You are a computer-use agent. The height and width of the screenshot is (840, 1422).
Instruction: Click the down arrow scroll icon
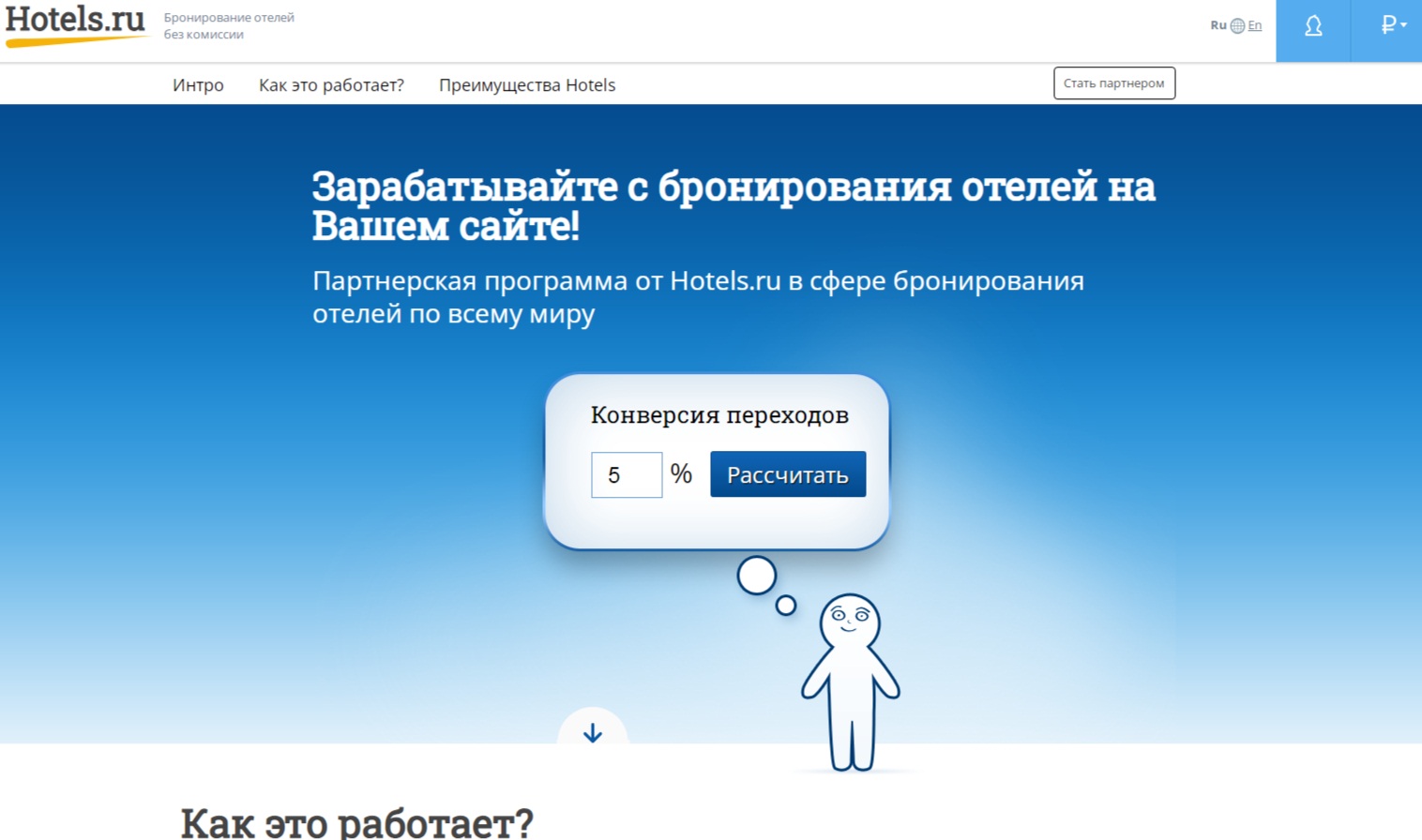pos(593,731)
